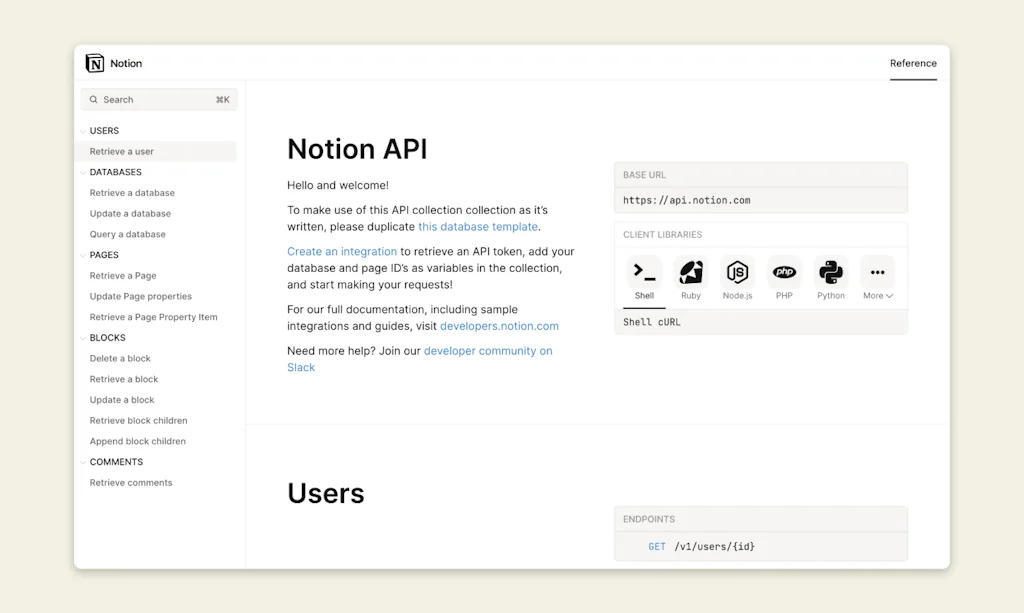The height and width of the screenshot is (613, 1024).
Task: Select the Shell cURL tab
Action: tap(649, 323)
